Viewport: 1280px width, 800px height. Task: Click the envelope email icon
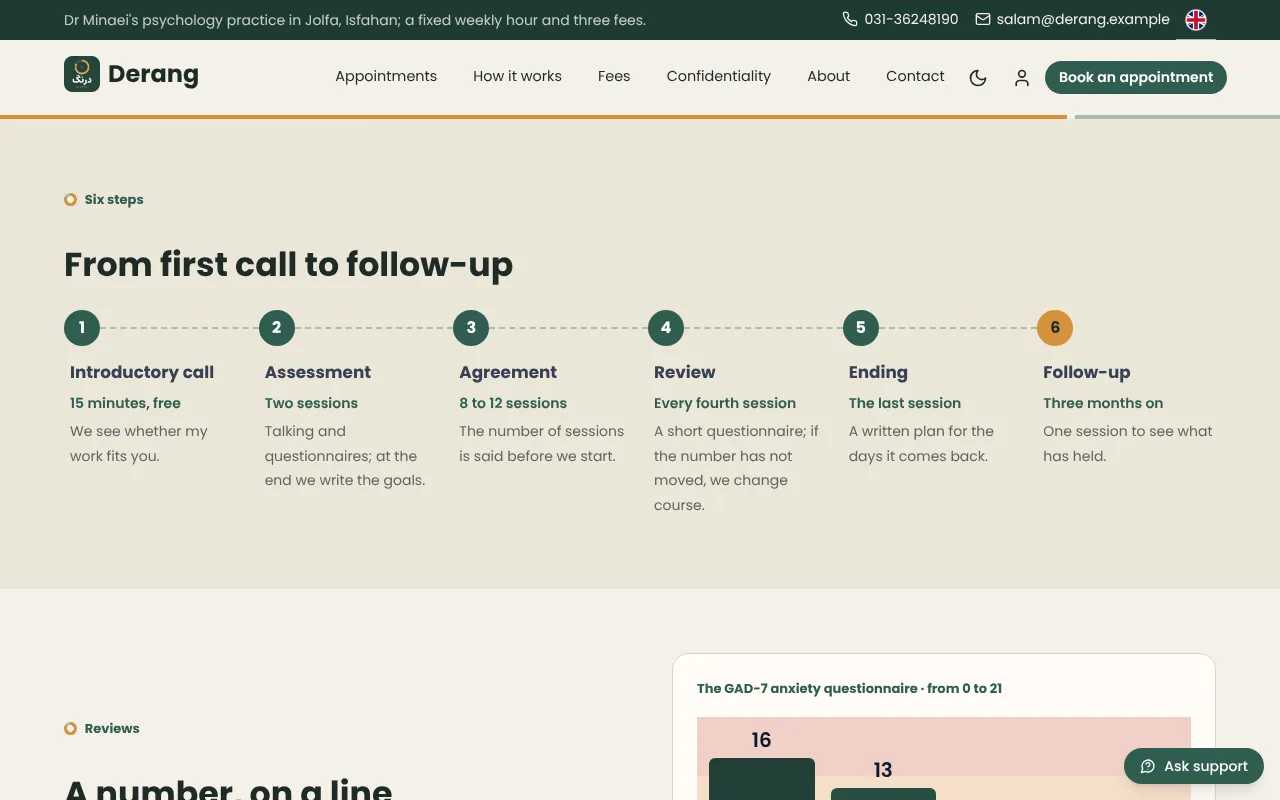coord(983,19)
